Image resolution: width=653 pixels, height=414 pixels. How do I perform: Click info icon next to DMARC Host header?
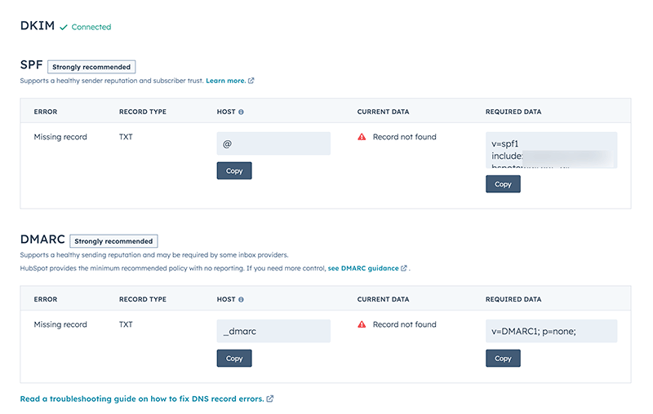[x=241, y=299]
